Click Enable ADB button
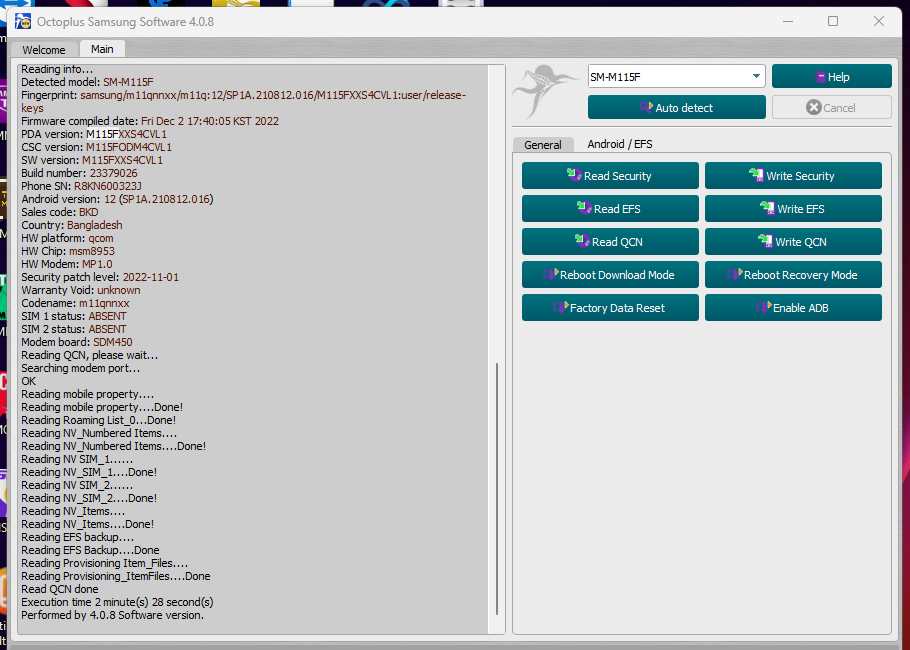The height and width of the screenshot is (650, 910). (x=793, y=307)
